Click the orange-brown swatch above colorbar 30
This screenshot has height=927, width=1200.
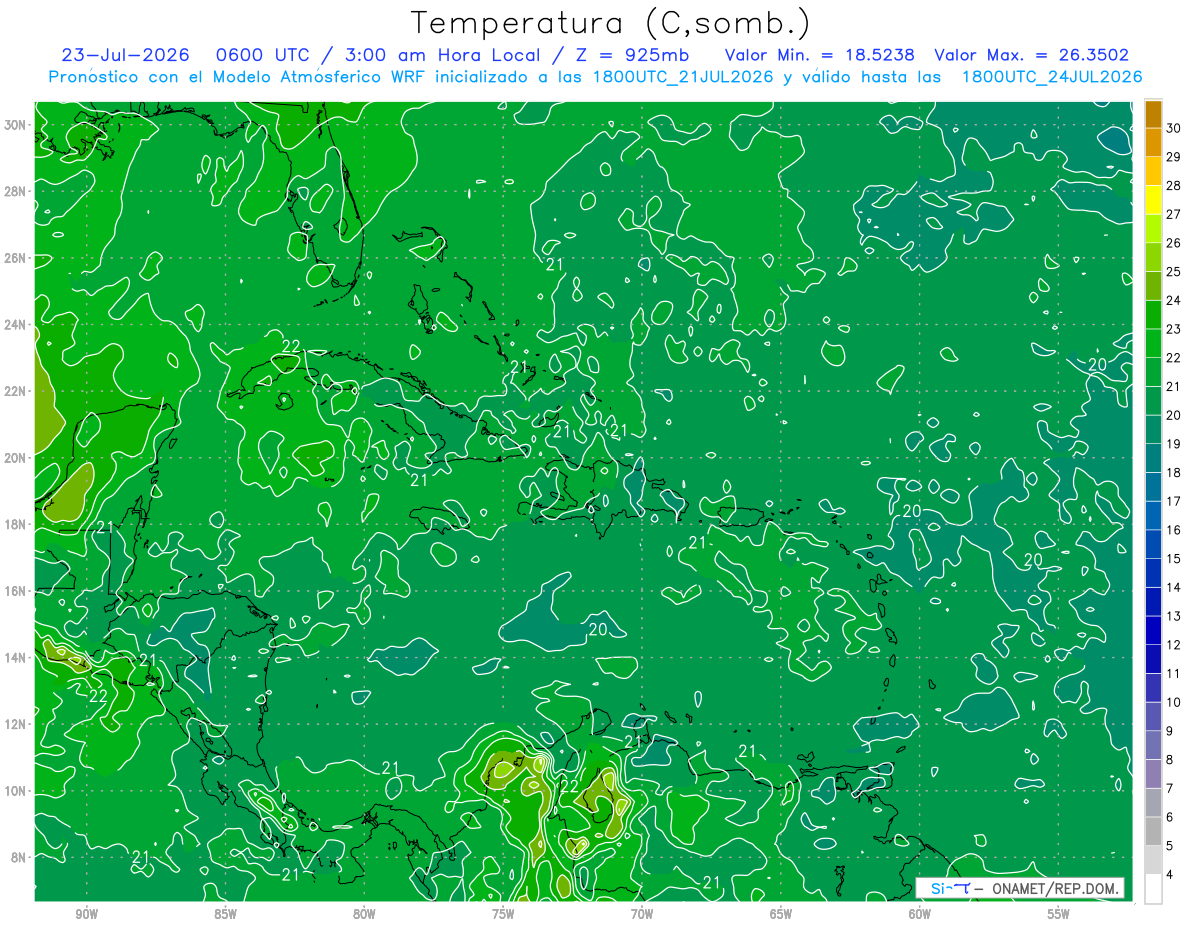click(1153, 114)
